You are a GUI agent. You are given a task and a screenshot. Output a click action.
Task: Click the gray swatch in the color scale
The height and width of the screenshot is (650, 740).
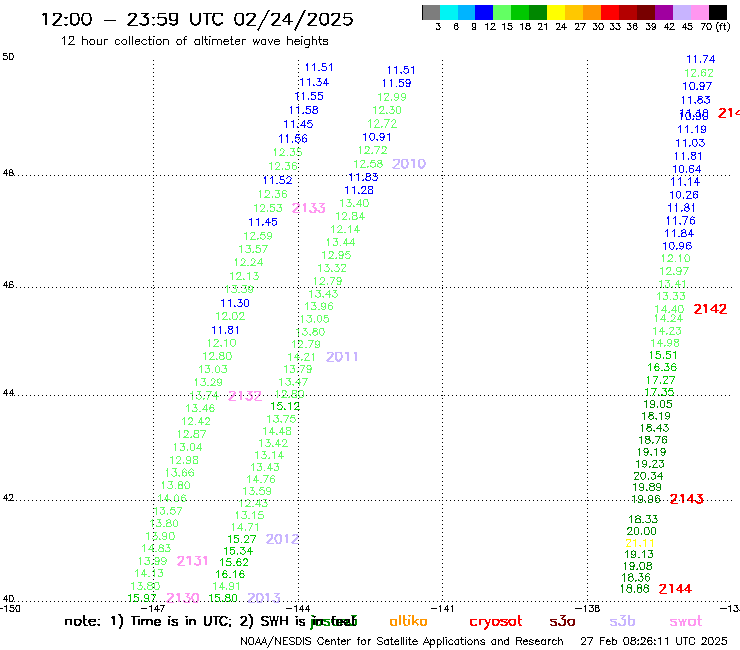coord(431,12)
